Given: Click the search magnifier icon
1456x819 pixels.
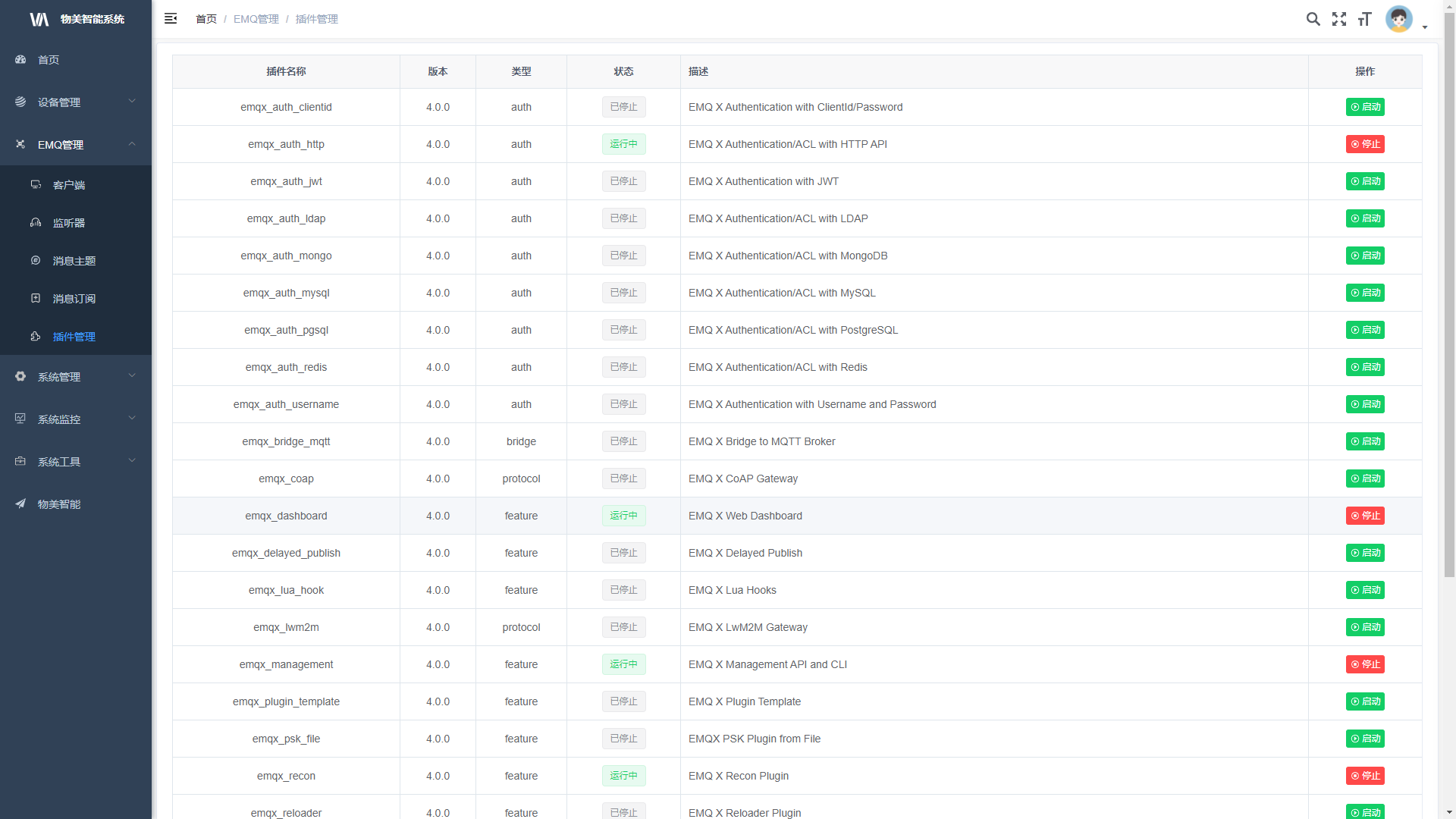Looking at the screenshot, I should (1313, 19).
